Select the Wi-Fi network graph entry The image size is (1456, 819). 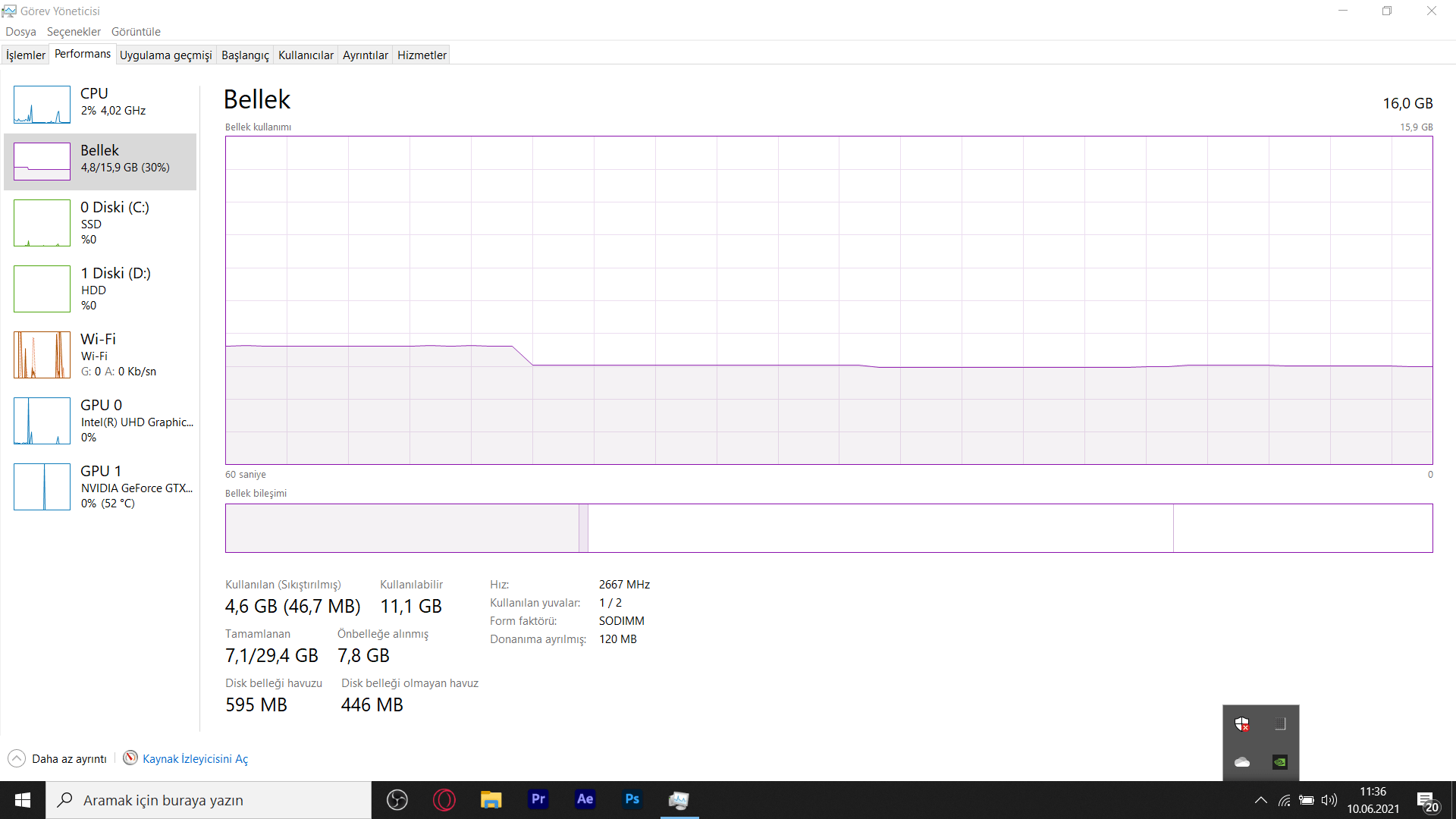click(100, 355)
